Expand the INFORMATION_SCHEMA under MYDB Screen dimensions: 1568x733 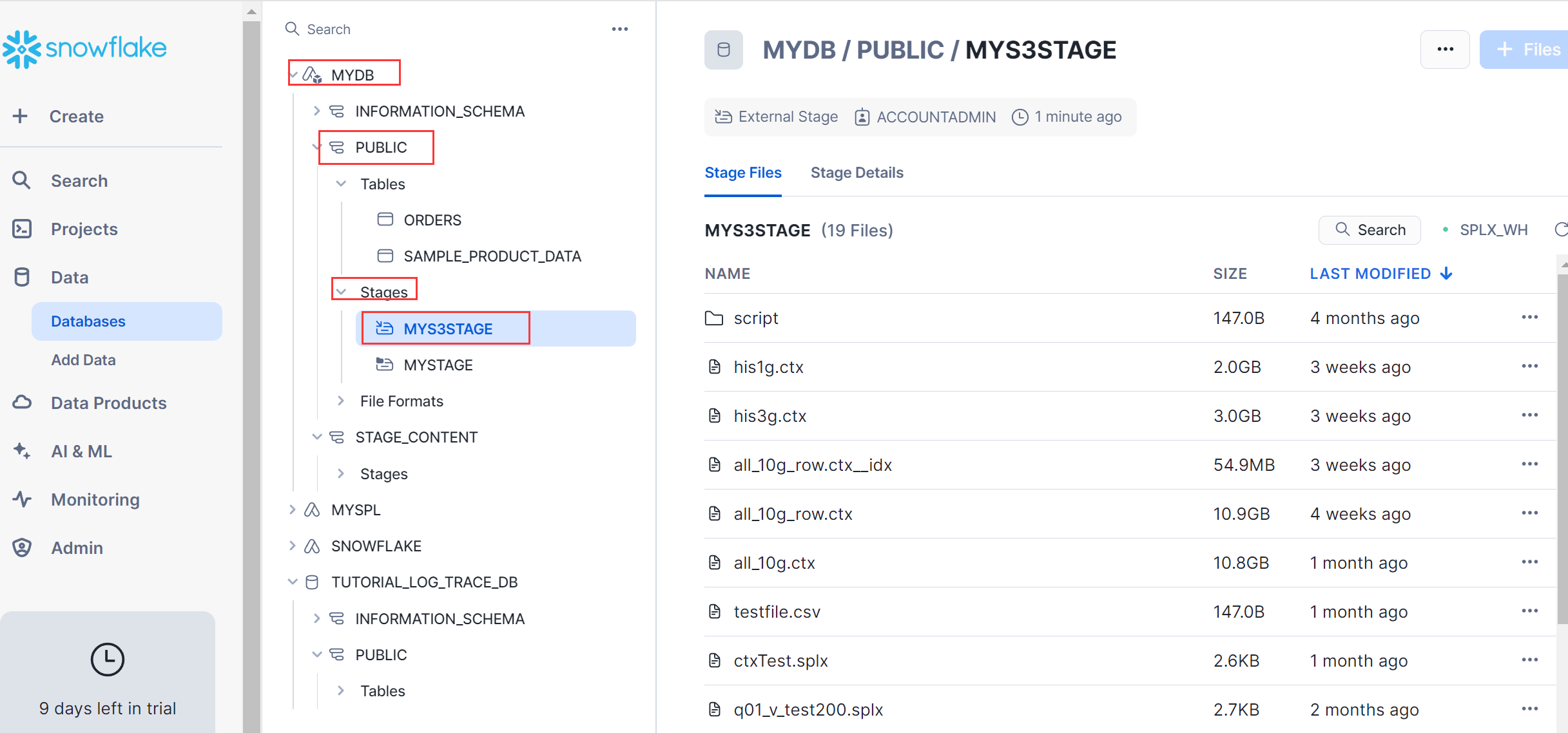tap(316, 111)
